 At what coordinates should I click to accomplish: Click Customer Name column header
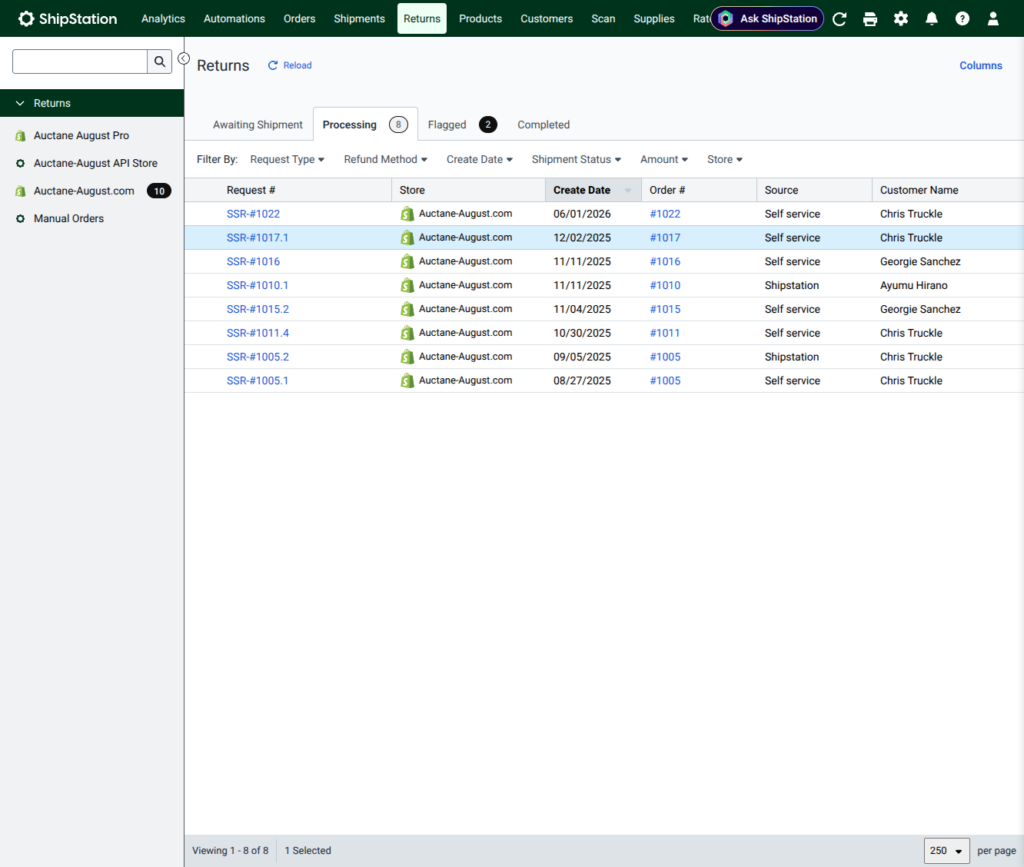919,190
